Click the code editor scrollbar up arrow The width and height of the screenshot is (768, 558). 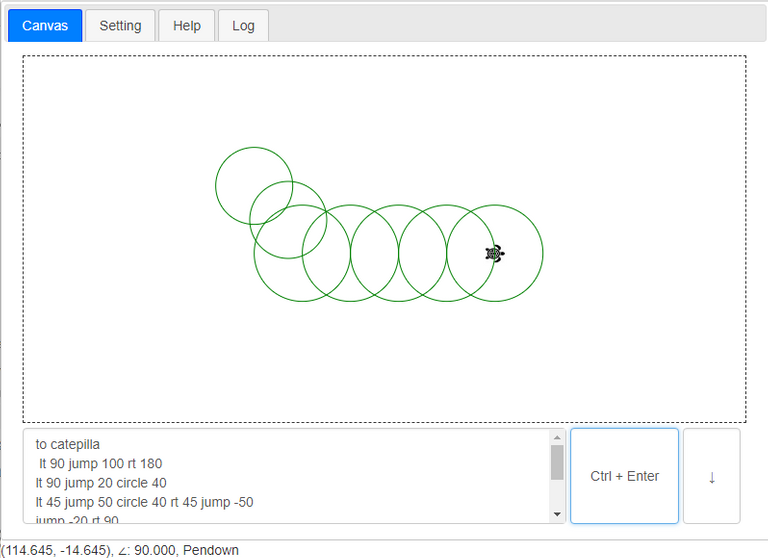coord(558,437)
